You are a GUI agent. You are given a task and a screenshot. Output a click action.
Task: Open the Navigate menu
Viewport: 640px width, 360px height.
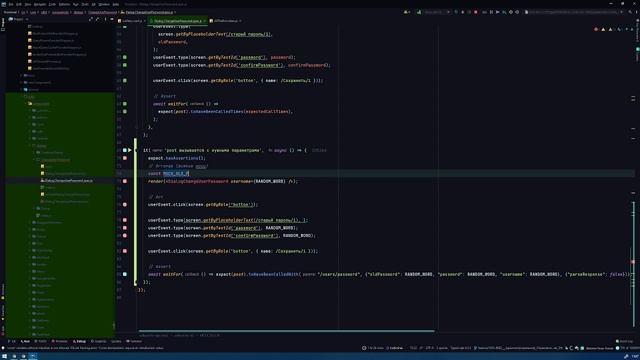40,4
